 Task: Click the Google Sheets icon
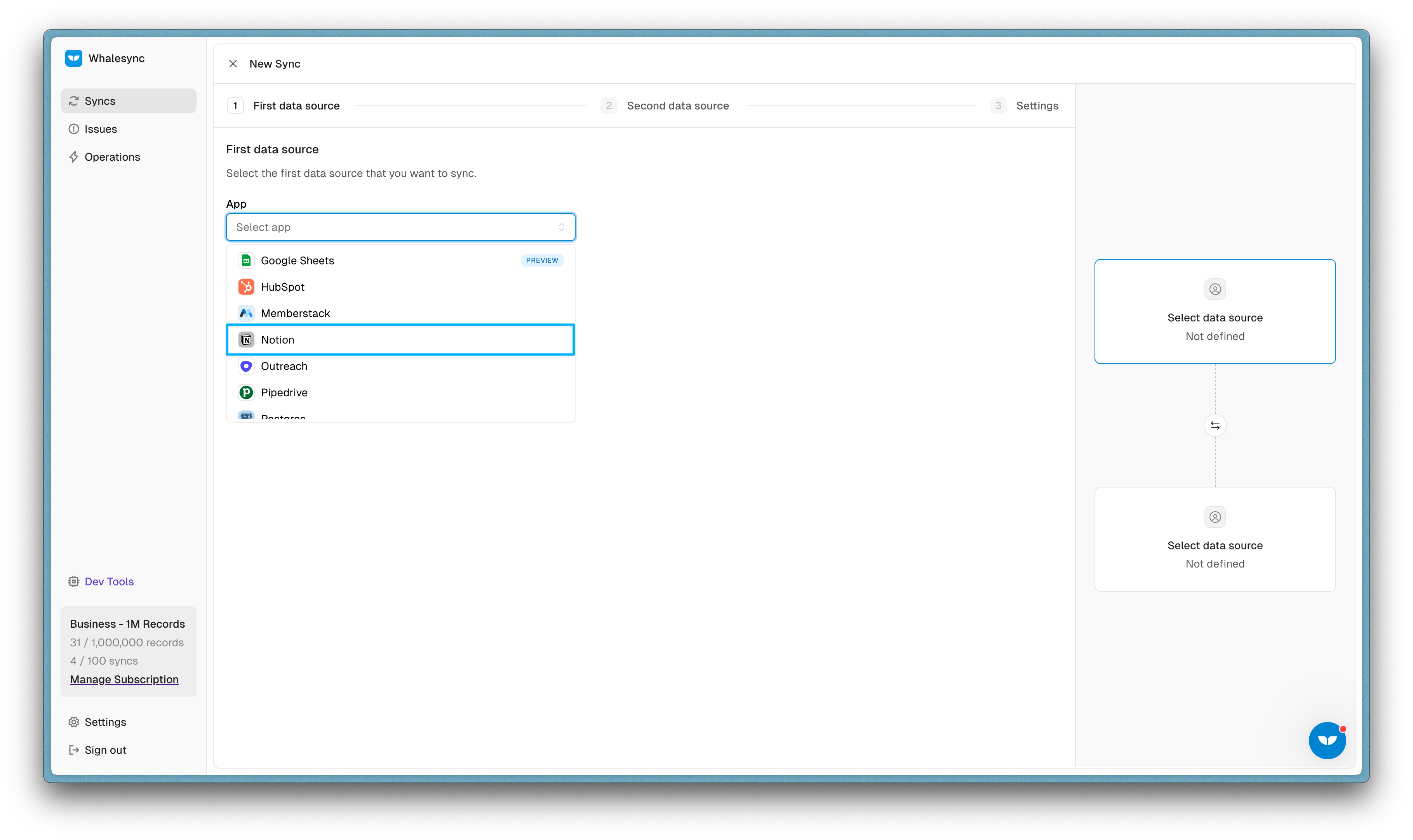coord(246,260)
